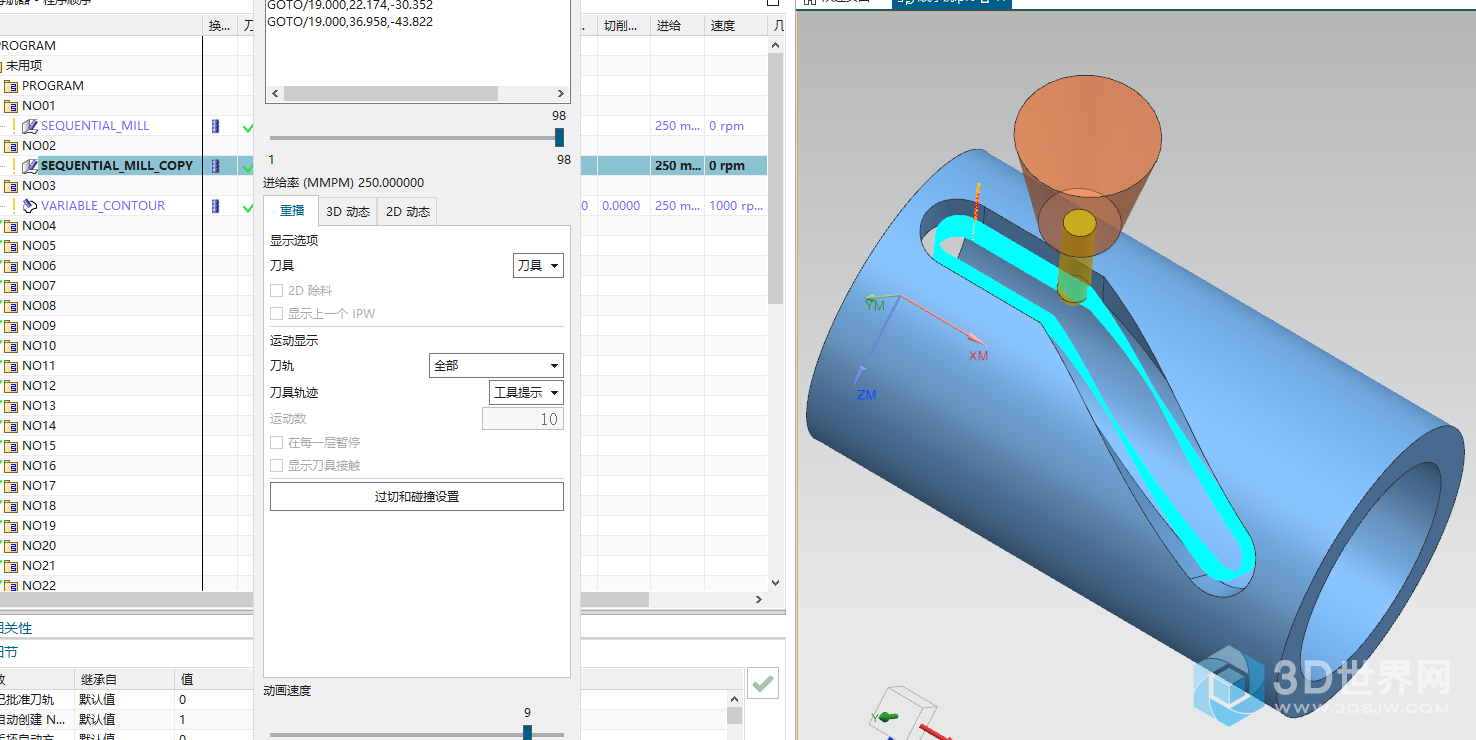Click the ZM axis label of the coordinate system
This screenshot has height=740, width=1476.
point(866,395)
